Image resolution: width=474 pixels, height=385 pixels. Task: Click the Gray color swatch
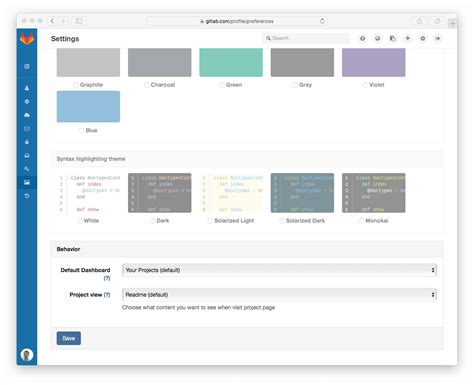(302, 62)
